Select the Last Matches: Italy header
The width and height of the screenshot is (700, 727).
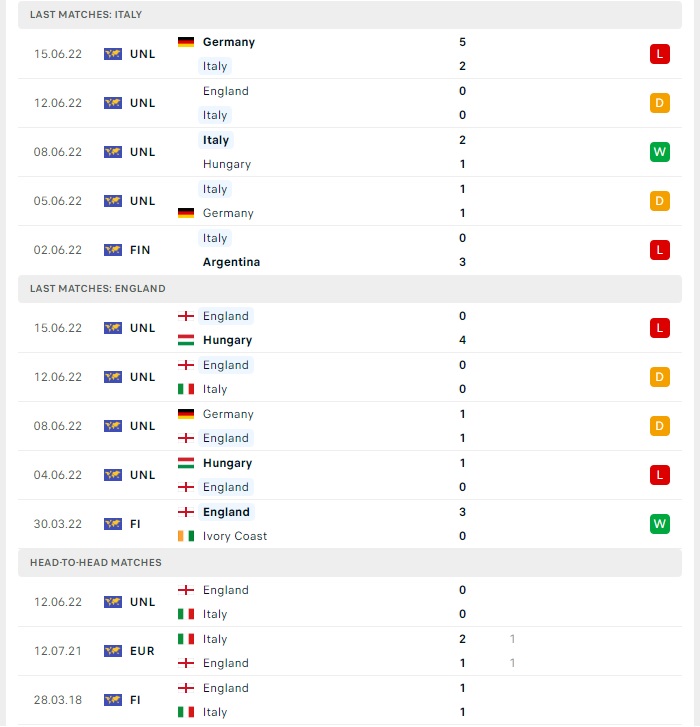[350, 15]
